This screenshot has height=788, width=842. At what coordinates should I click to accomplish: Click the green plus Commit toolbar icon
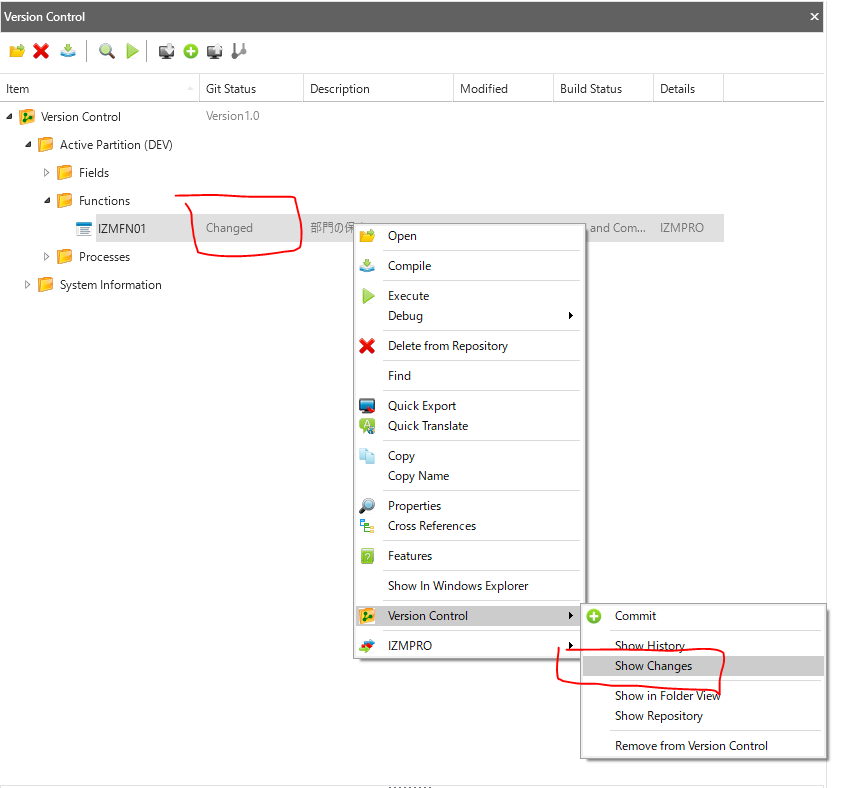point(191,52)
